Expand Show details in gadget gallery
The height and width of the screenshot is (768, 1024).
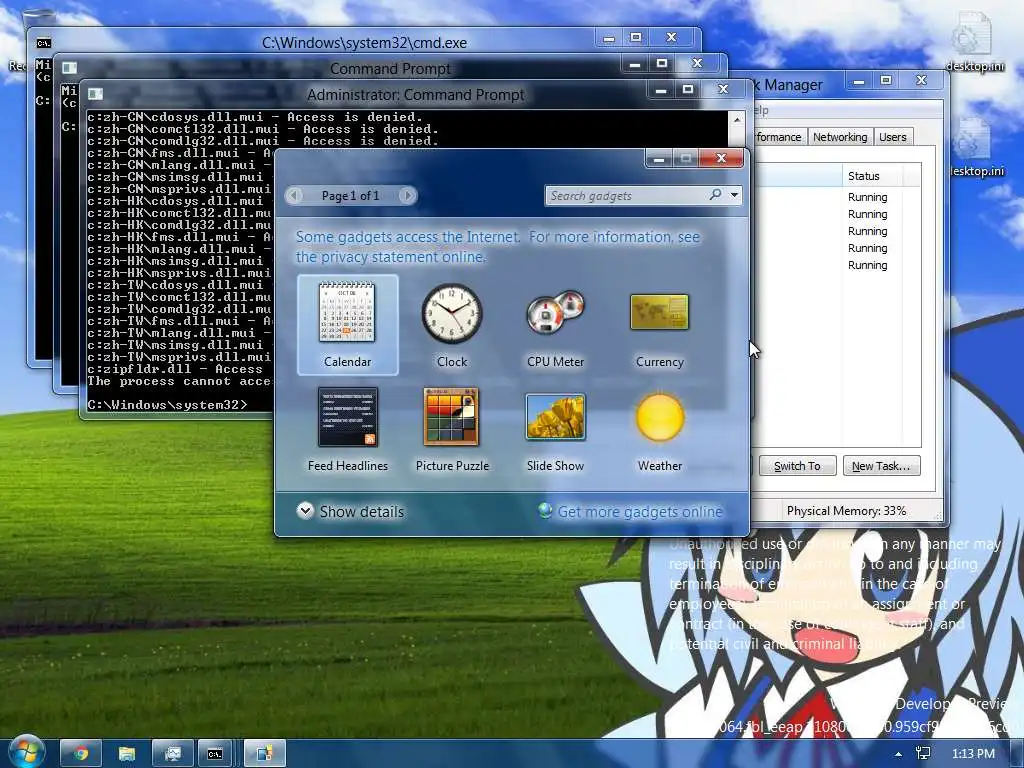(351, 511)
